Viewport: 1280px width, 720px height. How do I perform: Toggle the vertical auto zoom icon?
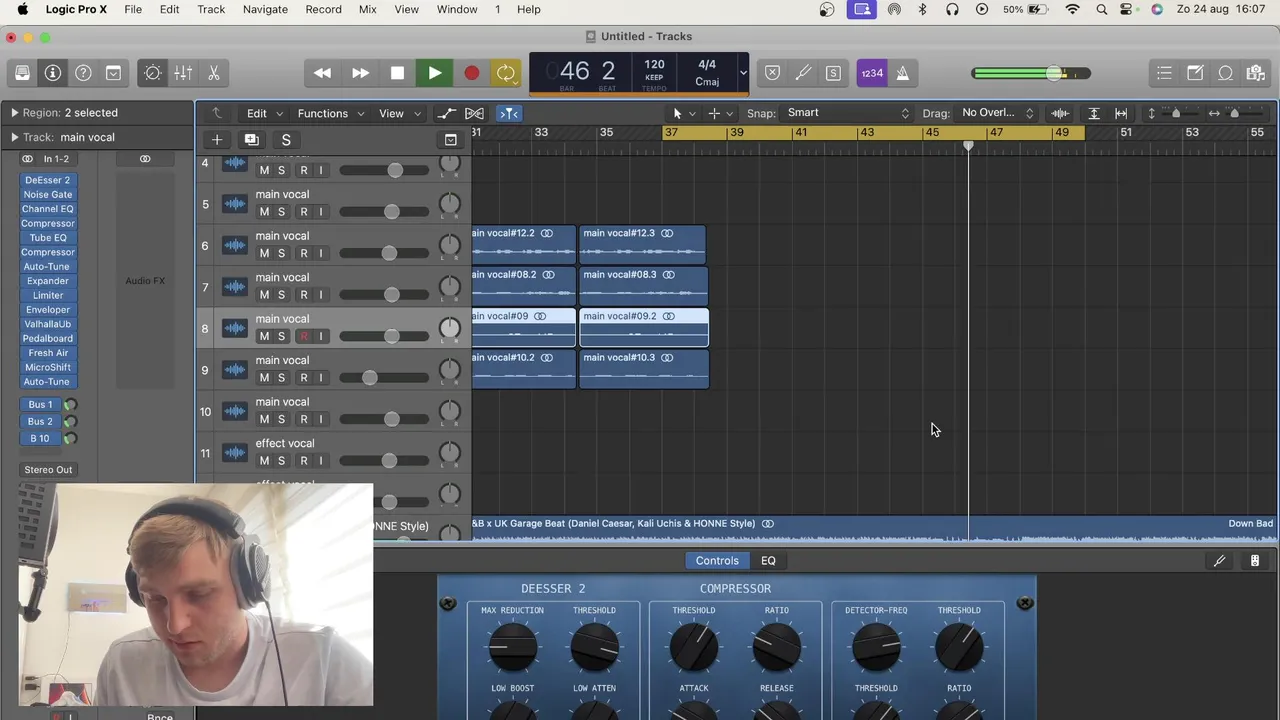(x=1094, y=113)
